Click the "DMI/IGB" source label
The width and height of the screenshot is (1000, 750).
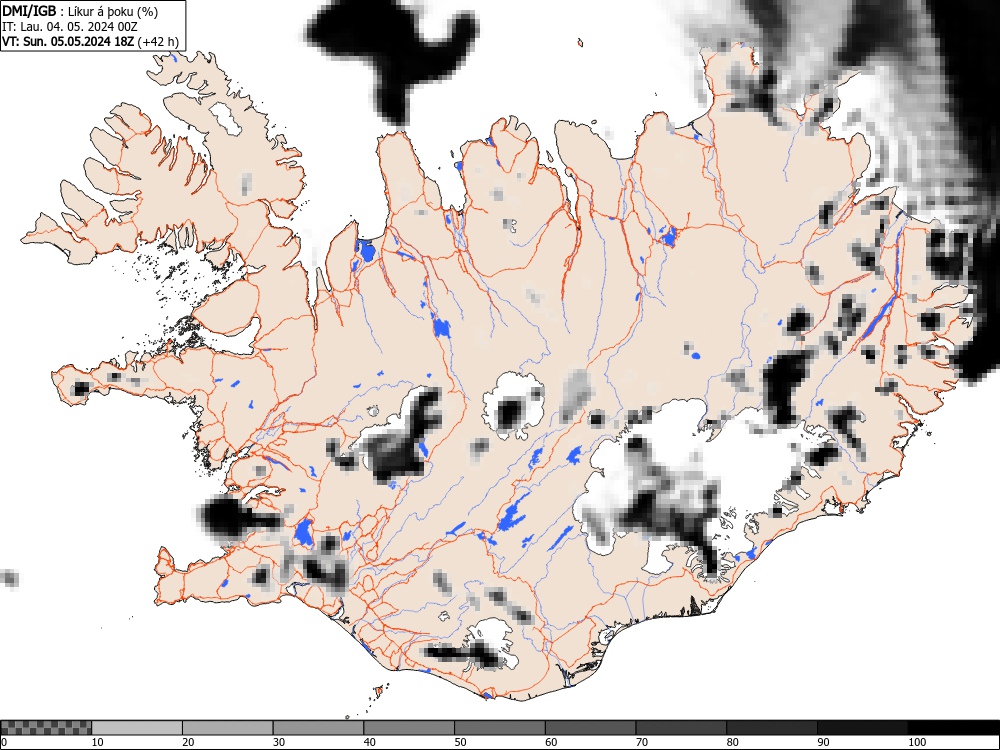click(x=29, y=11)
